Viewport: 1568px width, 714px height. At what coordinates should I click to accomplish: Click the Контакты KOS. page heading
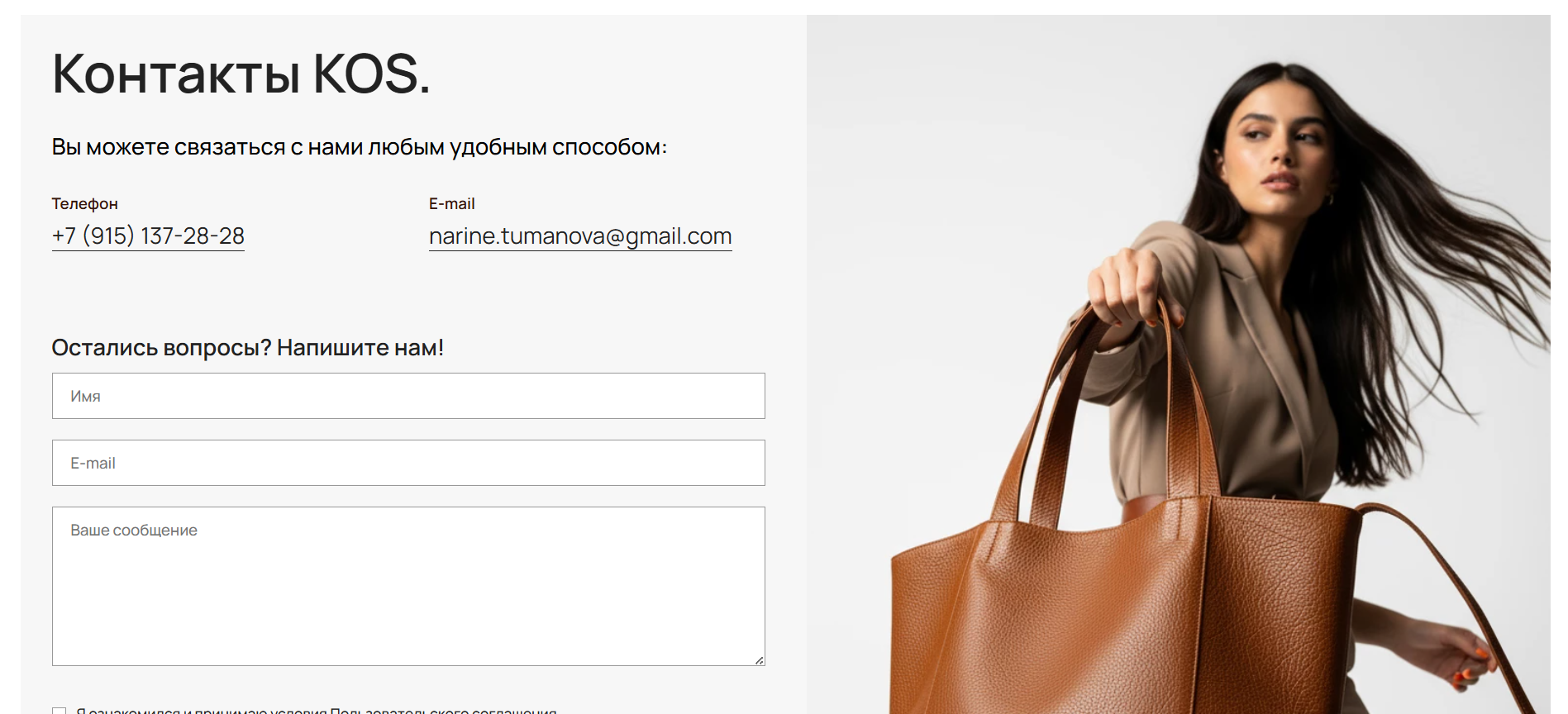[241, 74]
